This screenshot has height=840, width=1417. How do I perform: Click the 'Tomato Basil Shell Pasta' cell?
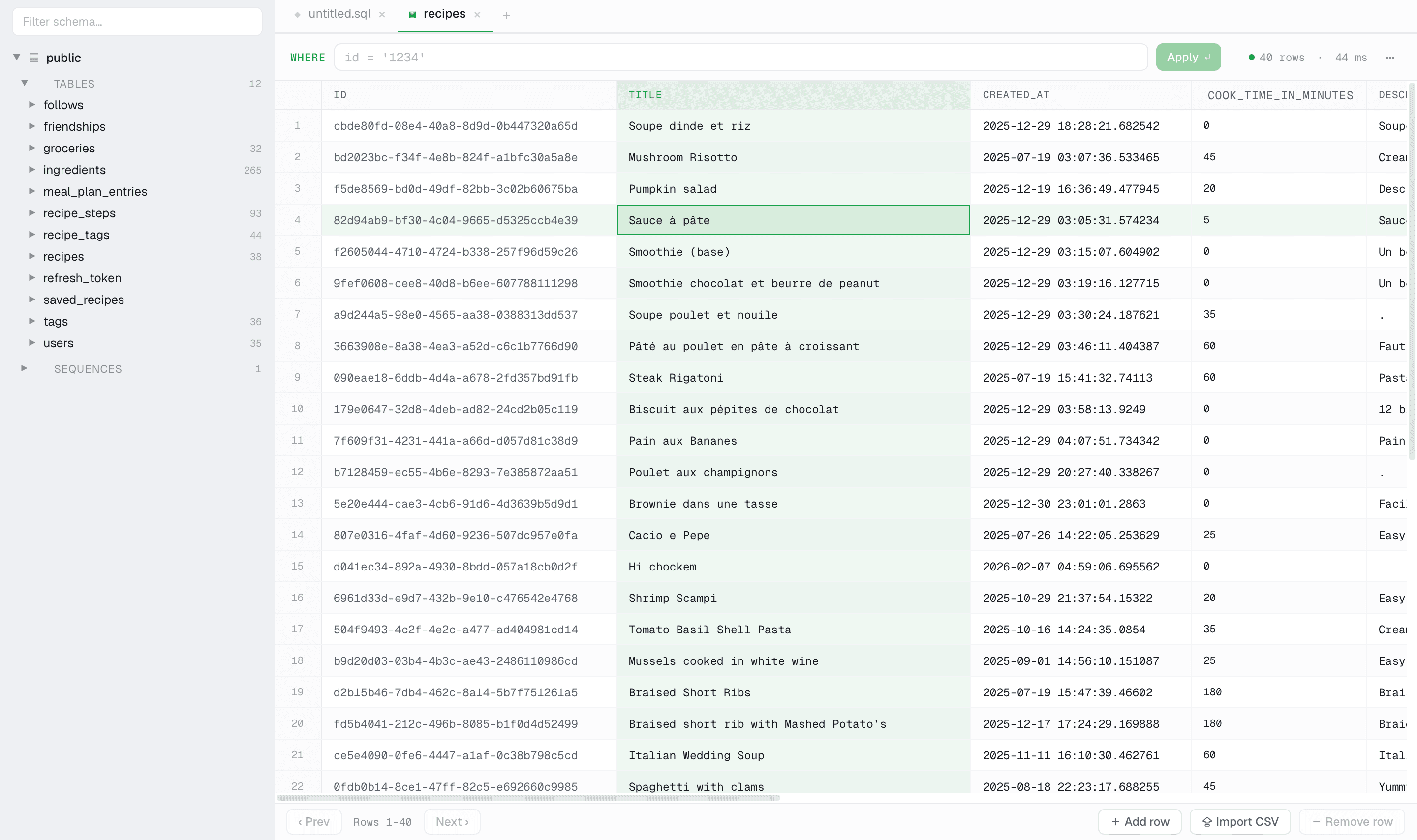click(x=793, y=630)
